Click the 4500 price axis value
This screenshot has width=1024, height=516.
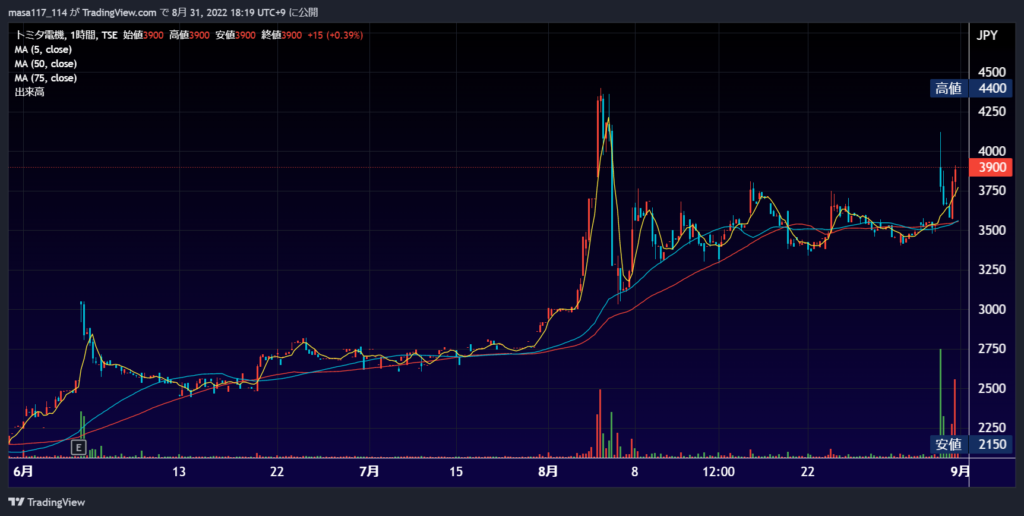992,72
